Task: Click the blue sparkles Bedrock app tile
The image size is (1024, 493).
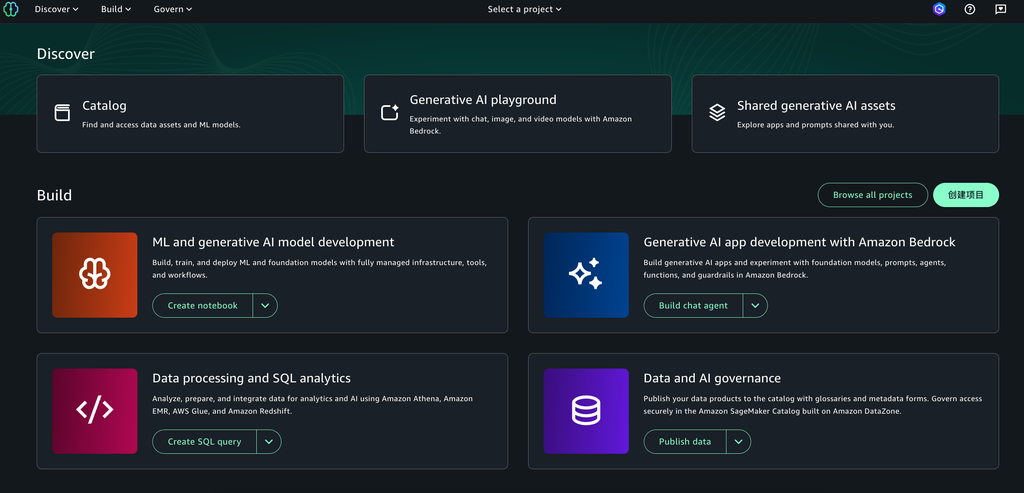Action: (586, 275)
